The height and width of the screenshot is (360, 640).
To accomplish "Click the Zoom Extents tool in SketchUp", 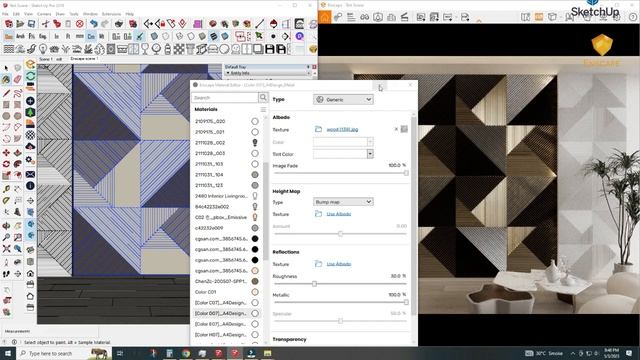I will coord(6,249).
